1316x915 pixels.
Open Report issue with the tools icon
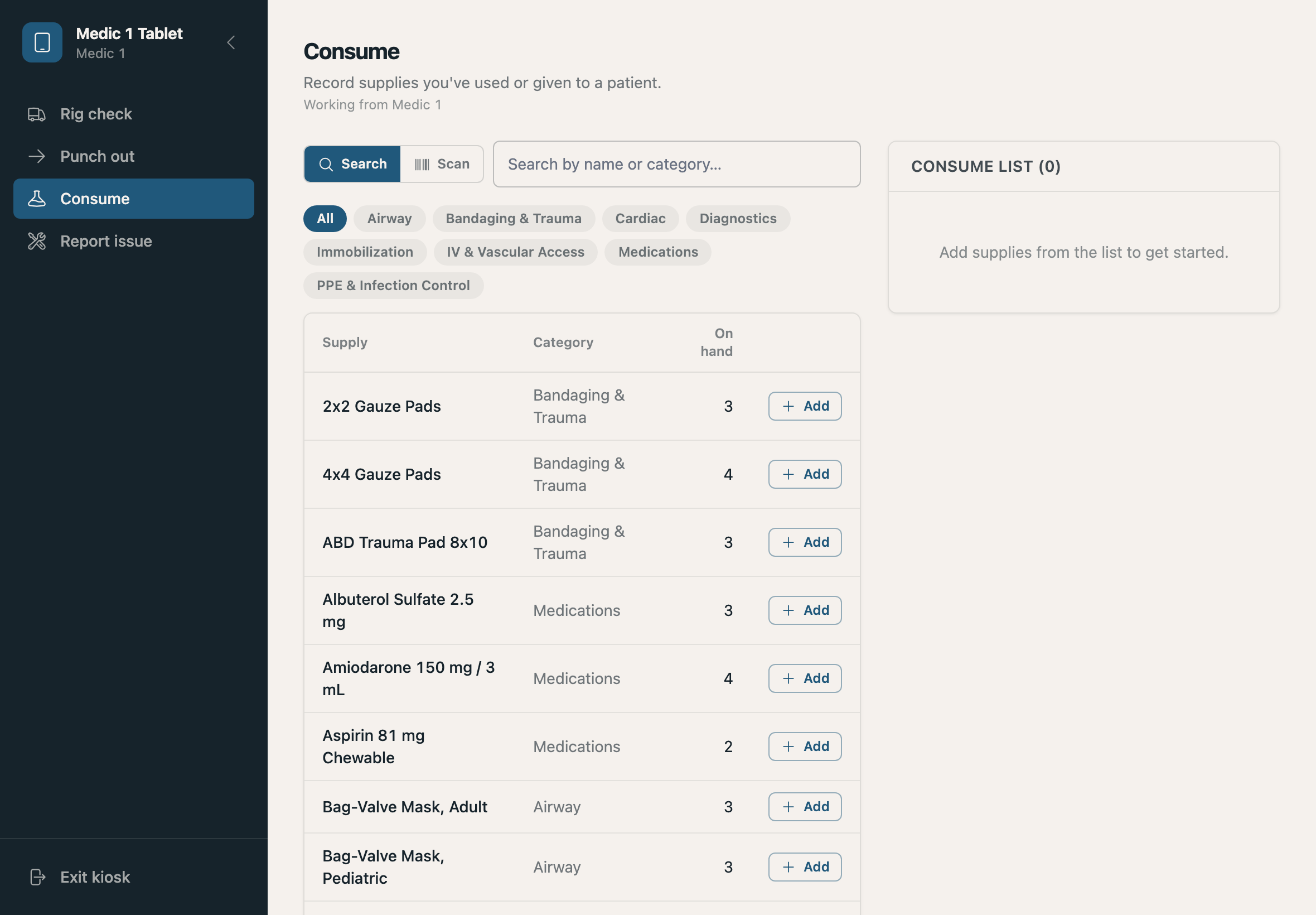pyautogui.click(x=133, y=242)
